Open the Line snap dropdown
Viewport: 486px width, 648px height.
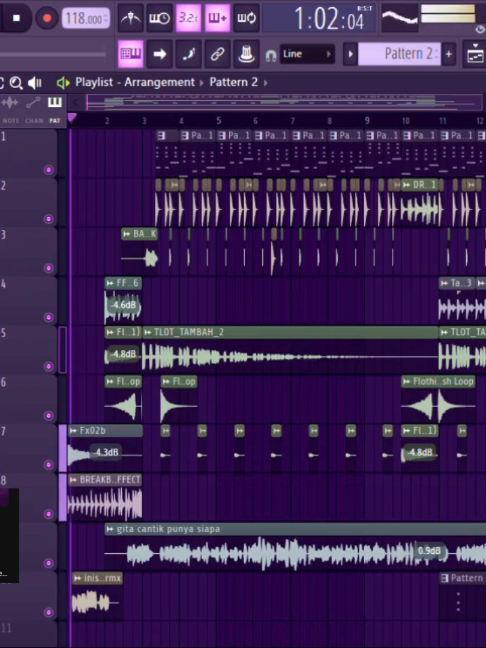tap(307, 54)
